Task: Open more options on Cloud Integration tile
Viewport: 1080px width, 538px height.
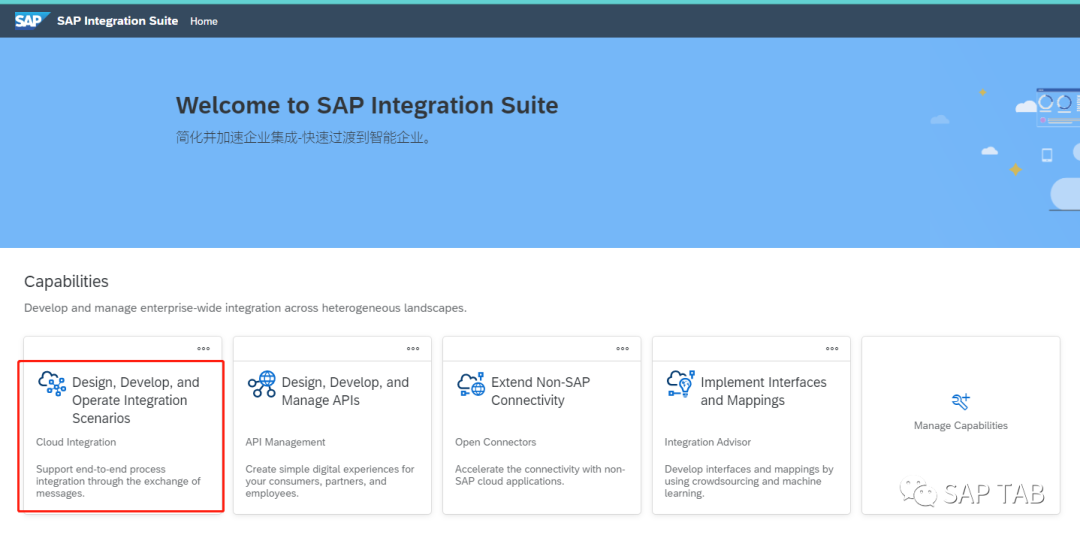Action: click(x=204, y=349)
